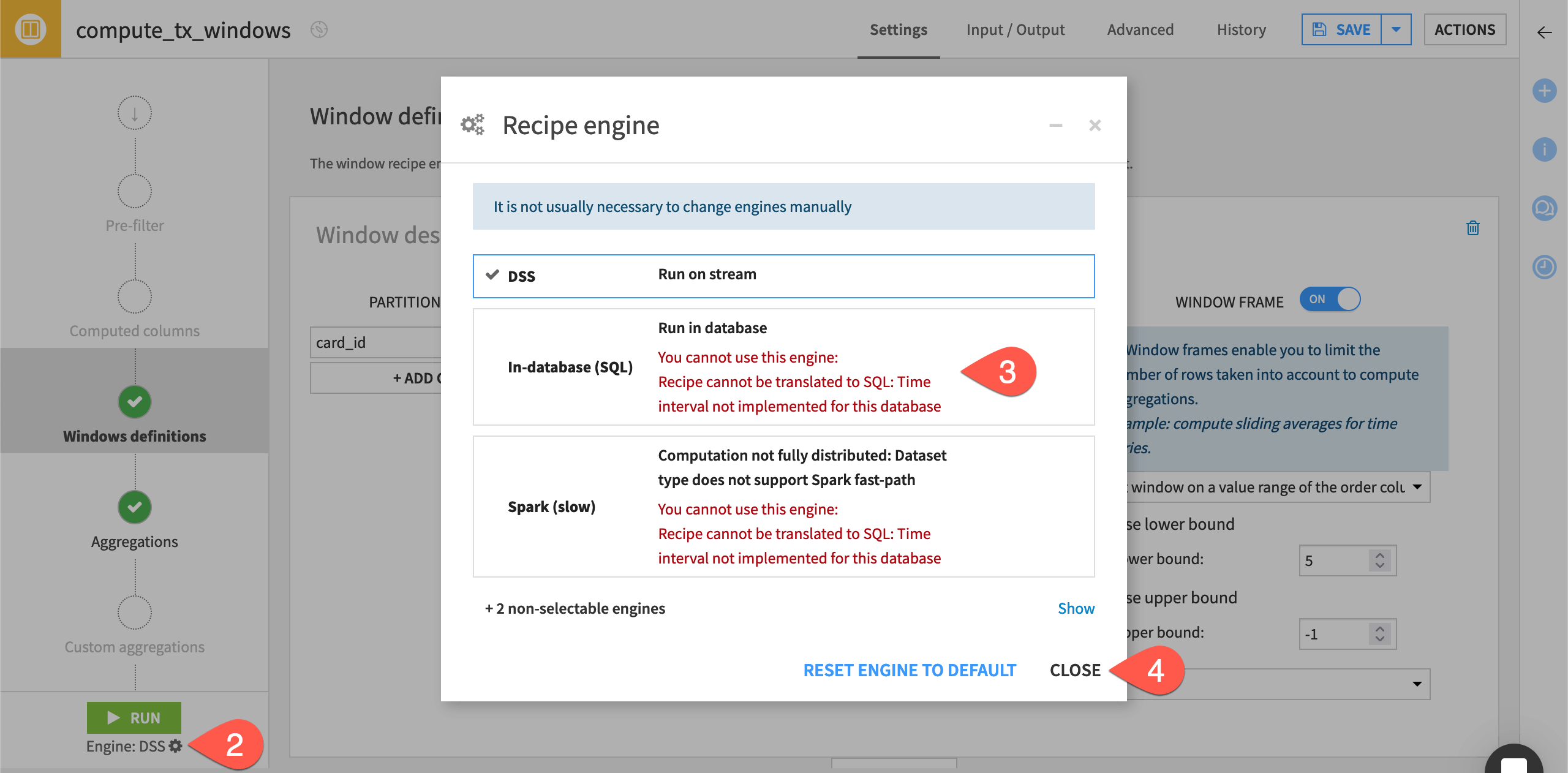Click the card_id partitioning column field
Image resolution: width=1568 pixels, height=773 pixels.
375,343
